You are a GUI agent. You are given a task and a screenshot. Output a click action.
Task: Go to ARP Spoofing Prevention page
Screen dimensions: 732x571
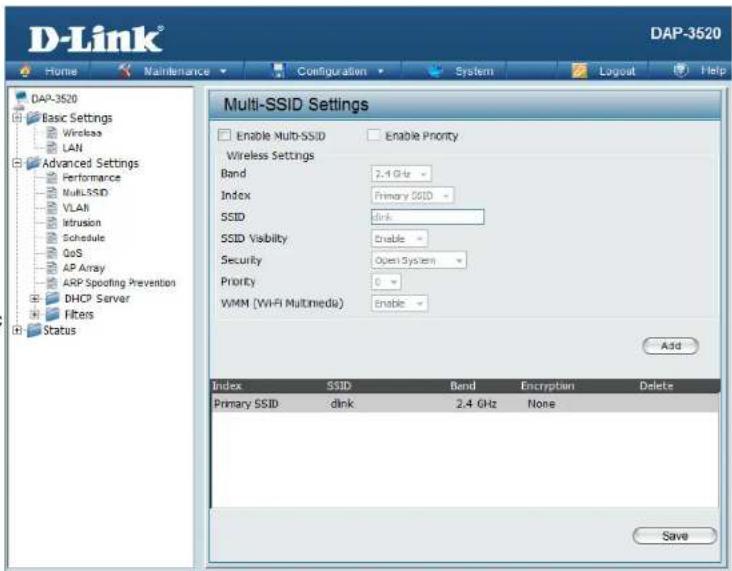tap(119, 283)
